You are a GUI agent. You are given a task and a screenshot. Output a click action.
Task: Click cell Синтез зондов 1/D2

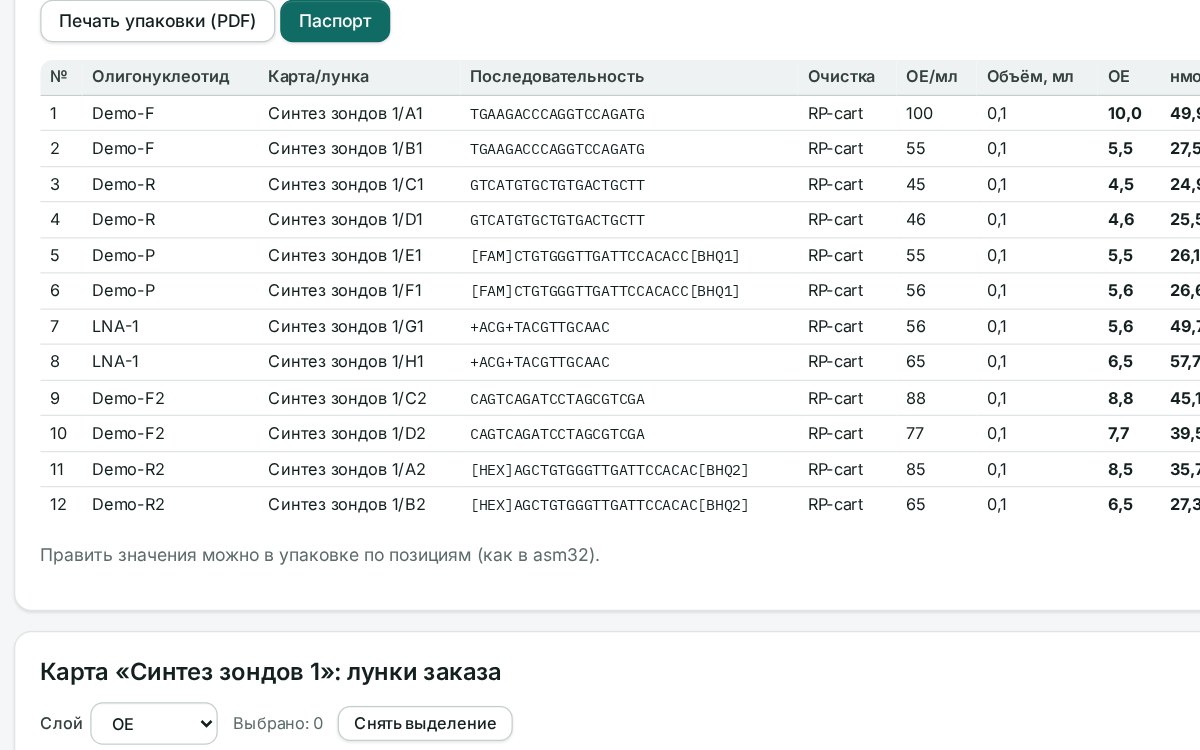[347, 433]
